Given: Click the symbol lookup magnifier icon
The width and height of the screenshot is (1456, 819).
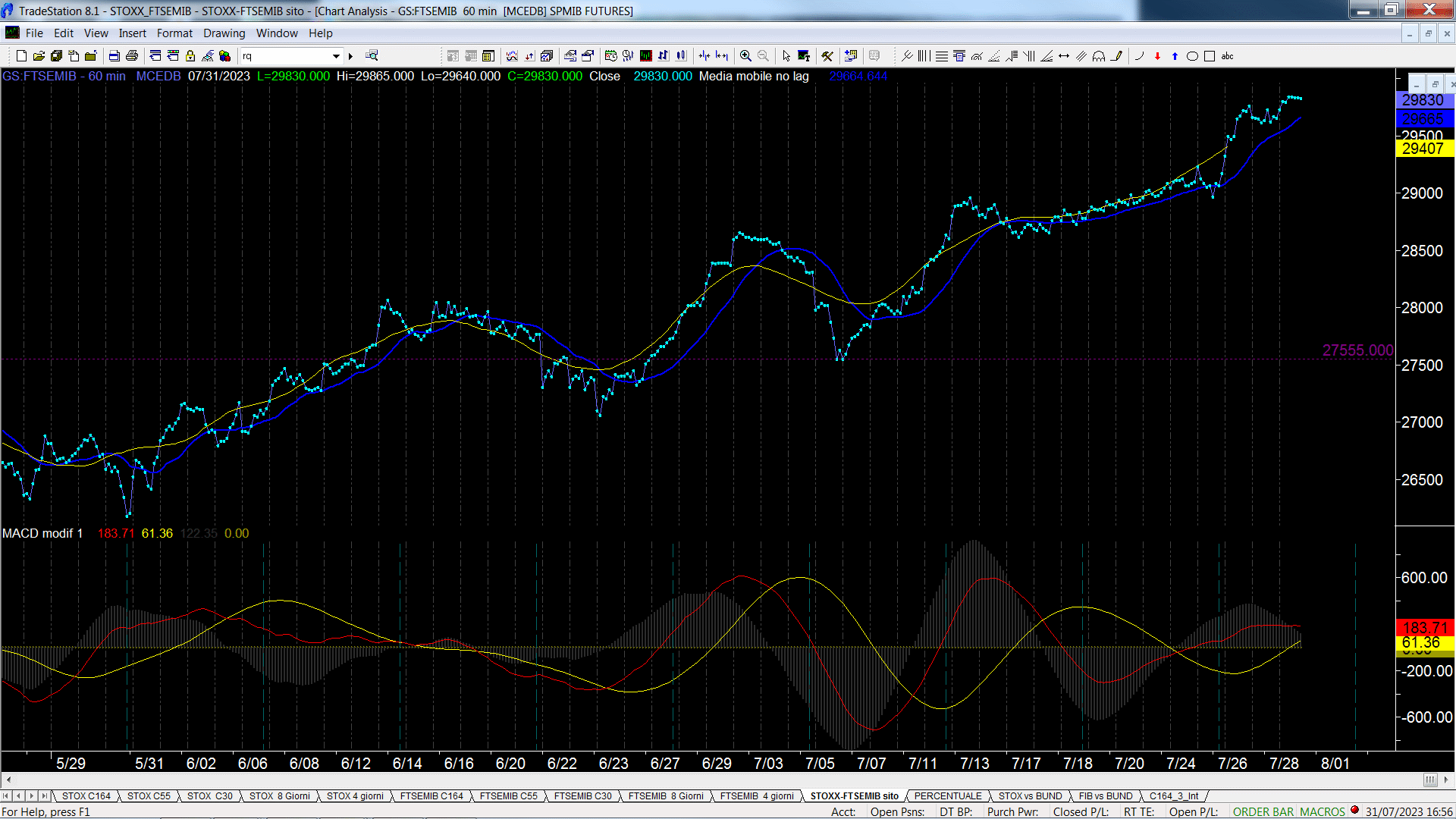Looking at the screenshot, I should coord(372,55).
